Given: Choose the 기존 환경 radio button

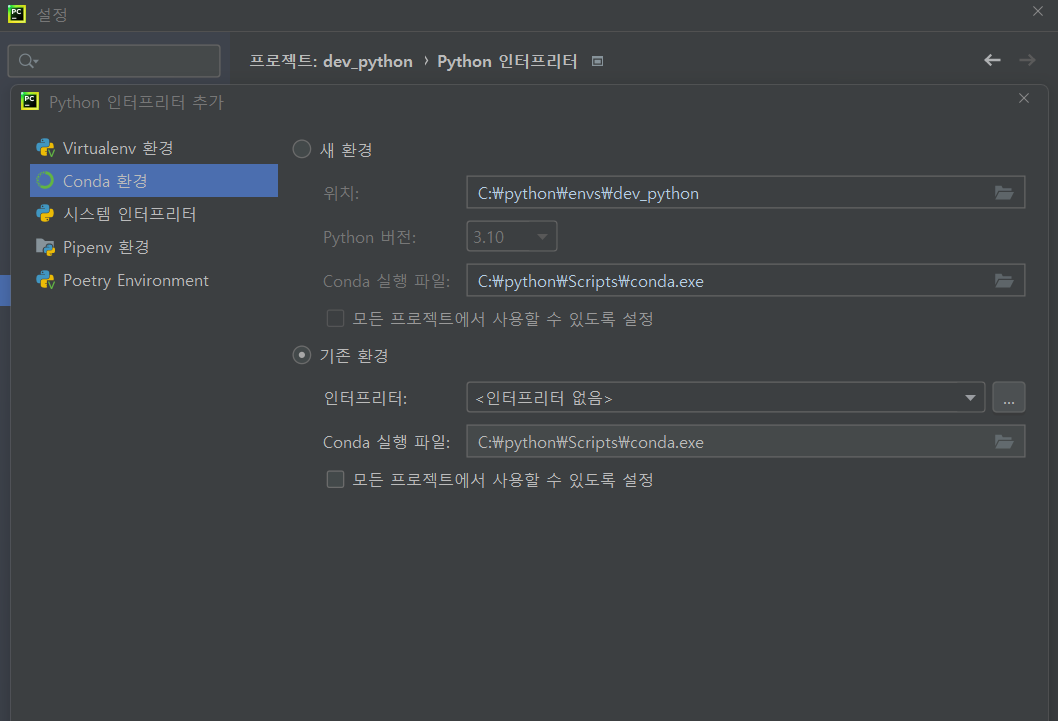Looking at the screenshot, I should 302,355.
